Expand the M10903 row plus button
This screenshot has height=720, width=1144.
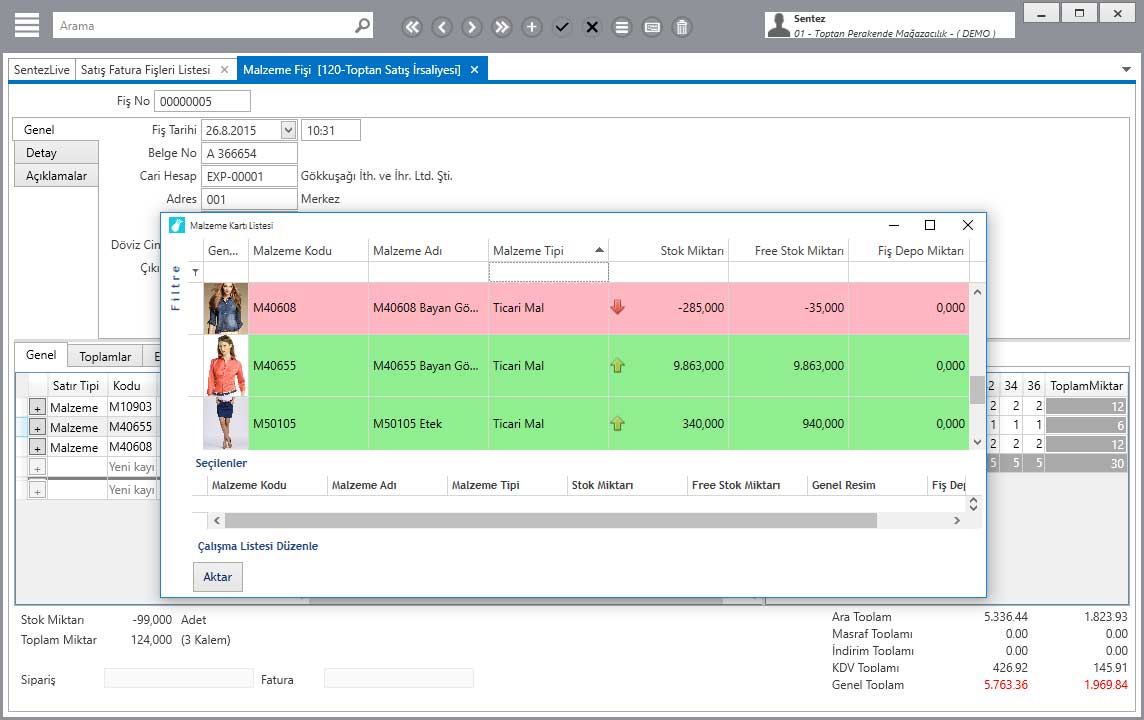(x=37, y=408)
